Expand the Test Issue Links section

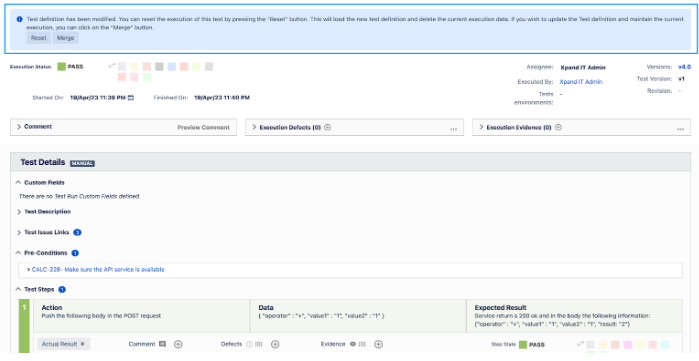point(19,232)
